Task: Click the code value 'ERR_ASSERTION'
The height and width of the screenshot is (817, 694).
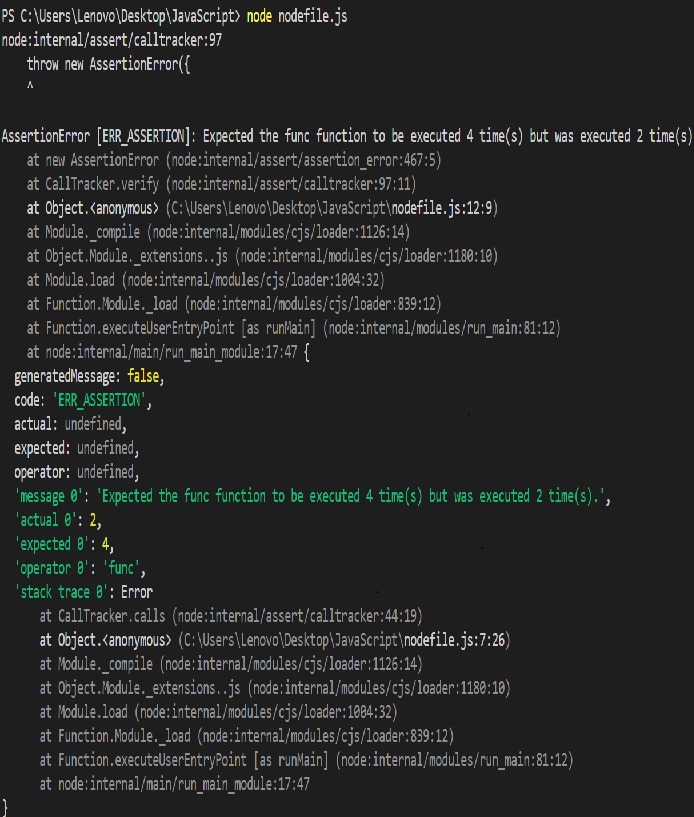Action: tap(100, 400)
